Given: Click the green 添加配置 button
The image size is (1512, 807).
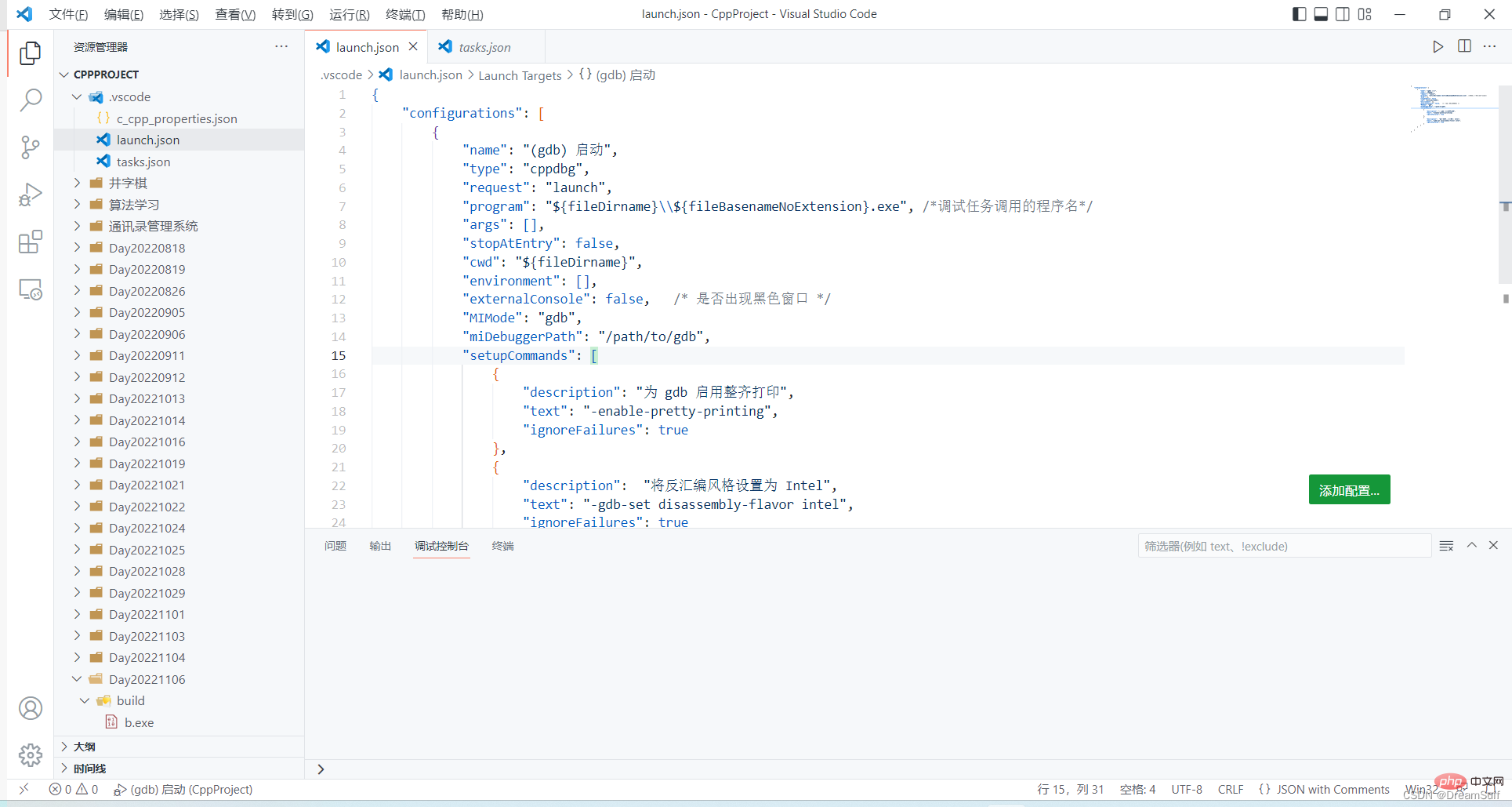Looking at the screenshot, I should pyautogui.click(x=1348, y=490).
